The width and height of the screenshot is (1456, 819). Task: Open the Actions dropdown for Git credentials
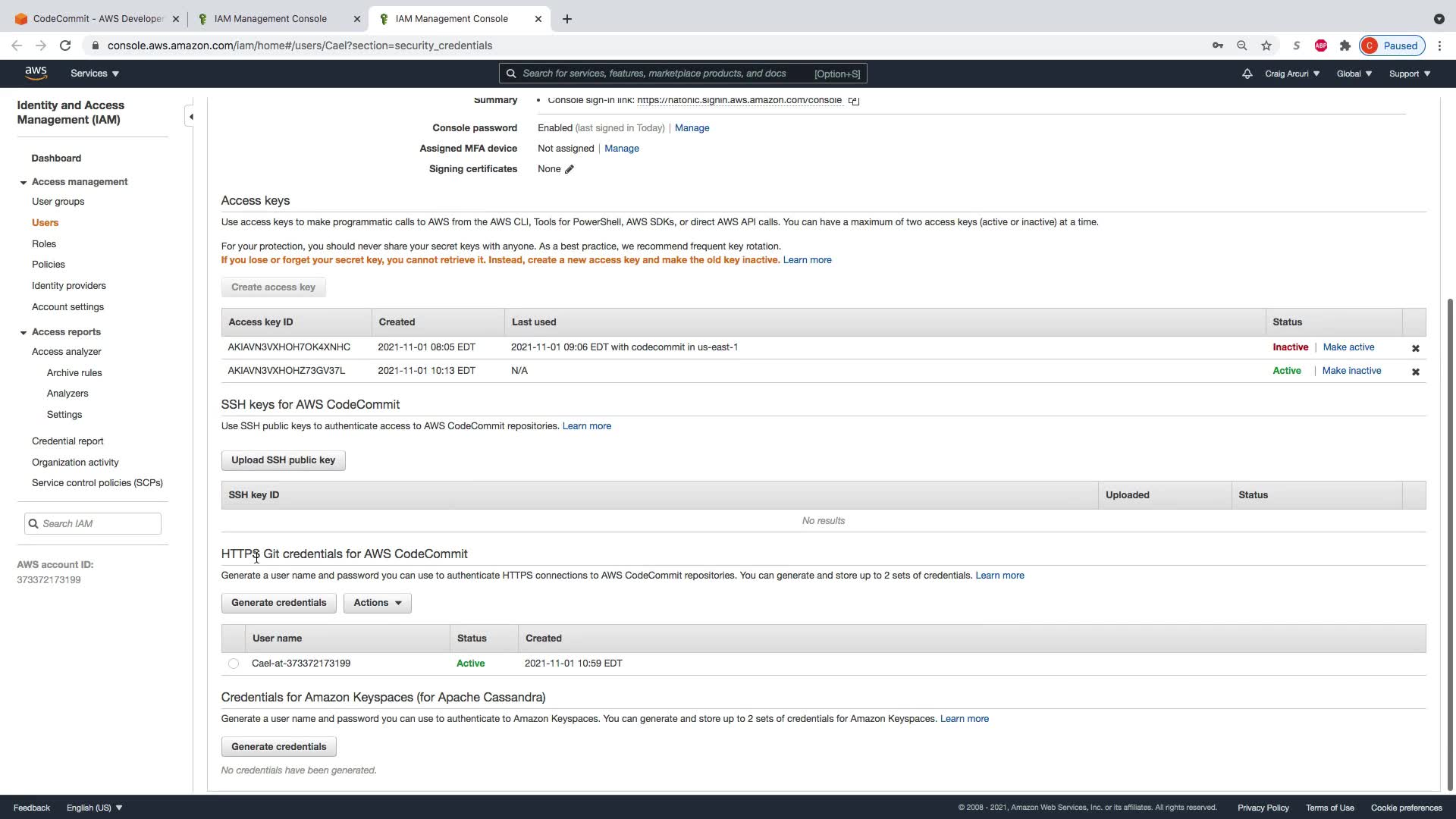pyautogui.click(x=377, y=603)
